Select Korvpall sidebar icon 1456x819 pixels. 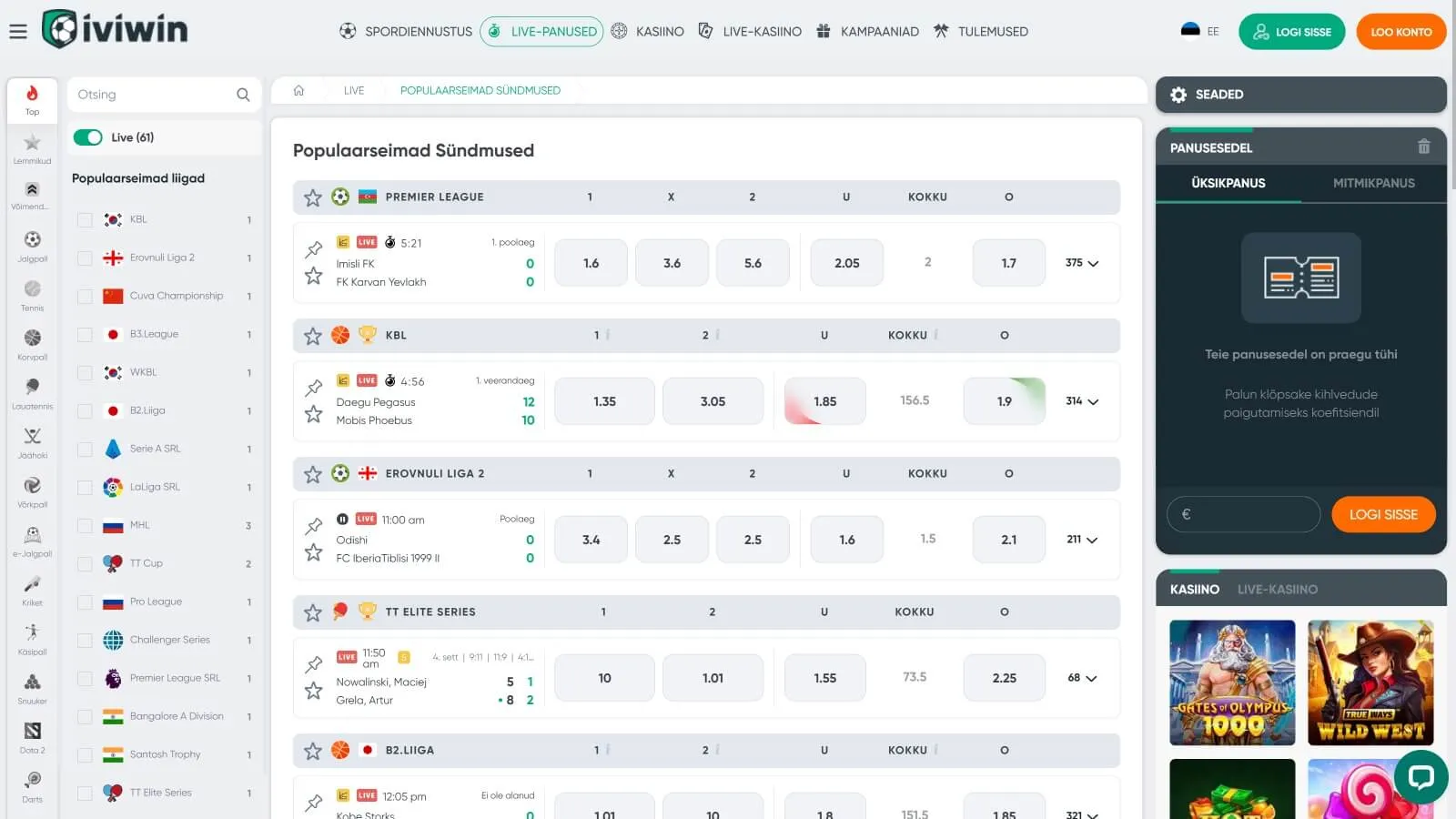pos(33,345)
